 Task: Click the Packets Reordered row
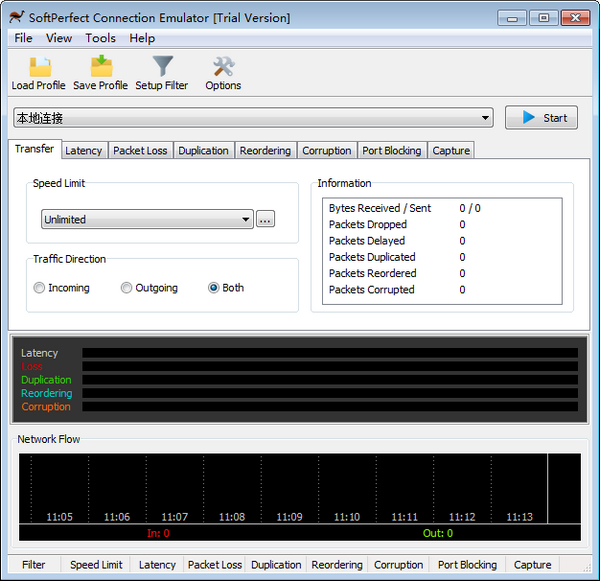[442, 273]
